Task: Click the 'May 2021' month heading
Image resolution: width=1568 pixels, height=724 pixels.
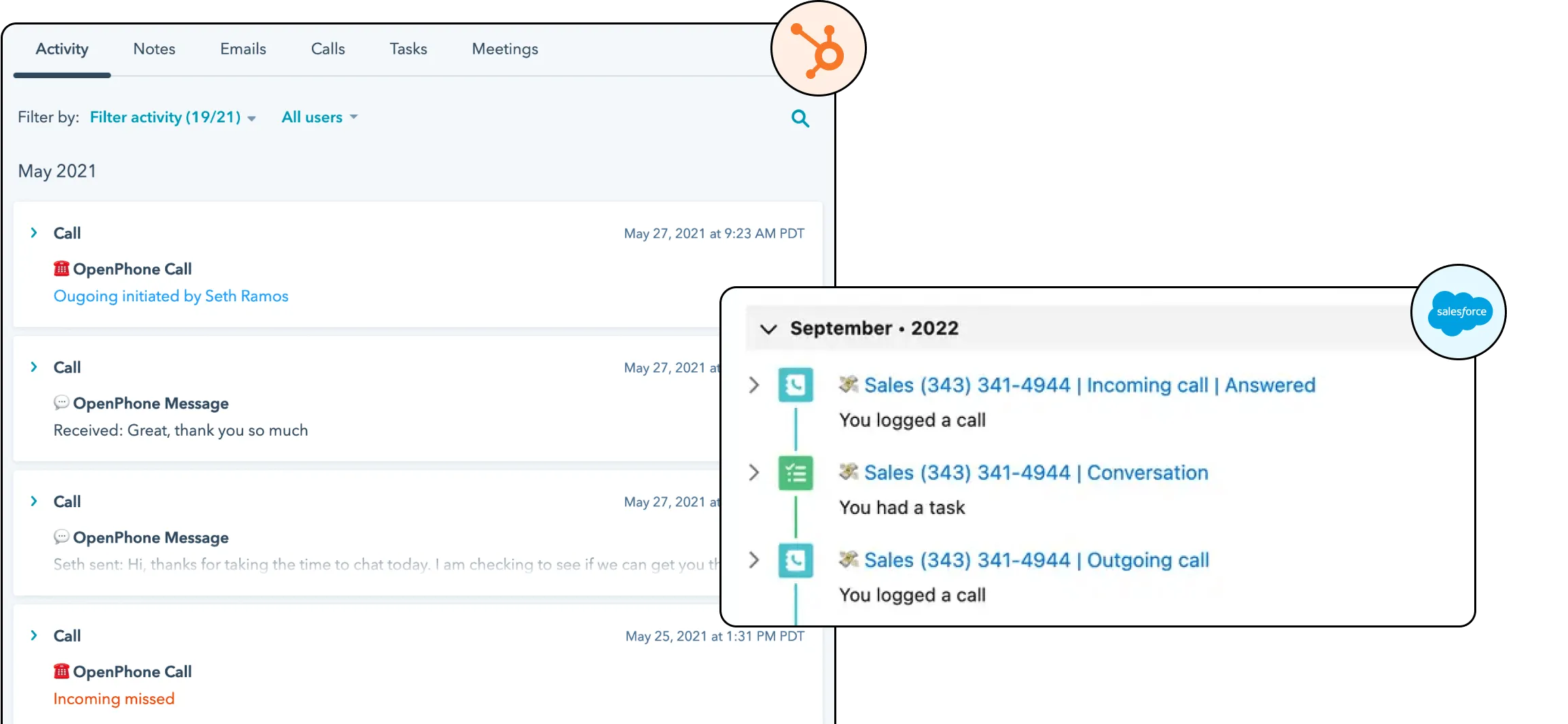Action: click(57, 171)
